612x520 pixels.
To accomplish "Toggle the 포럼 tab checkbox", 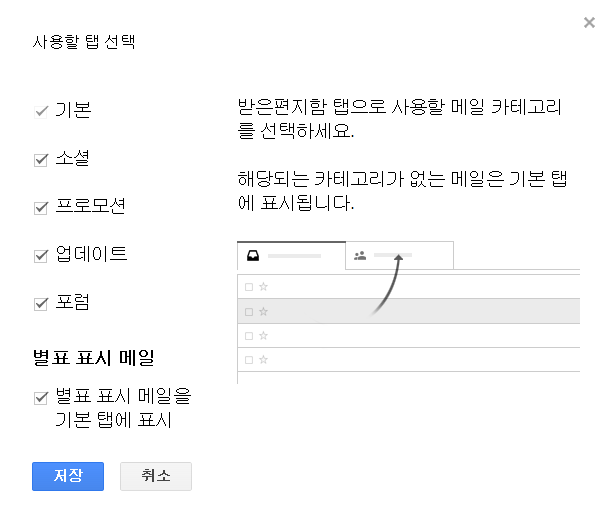I will coord(41,304).
